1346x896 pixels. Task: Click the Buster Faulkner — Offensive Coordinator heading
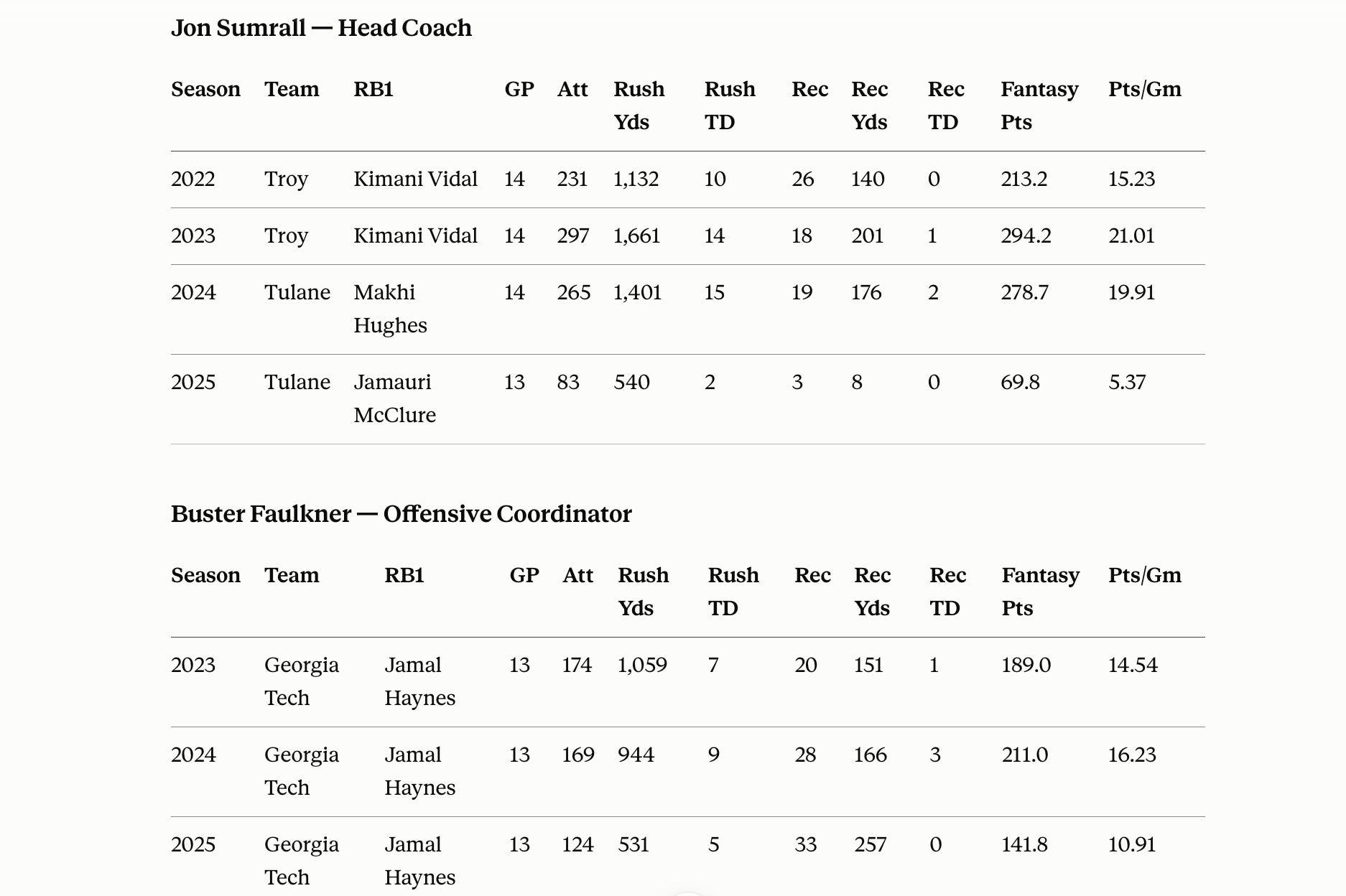click(x=401, y=514)
